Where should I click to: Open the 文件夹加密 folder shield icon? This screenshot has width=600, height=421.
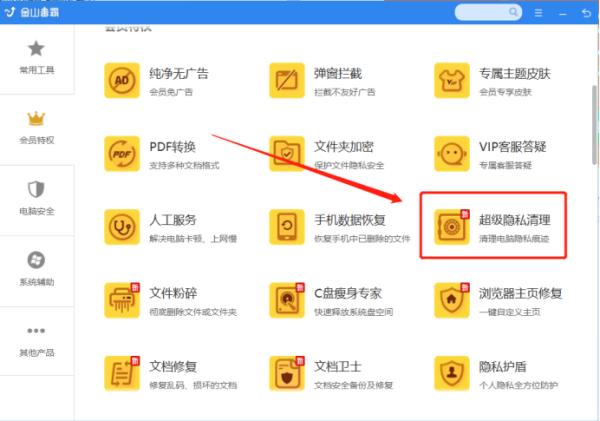click(x=287, y=153)
